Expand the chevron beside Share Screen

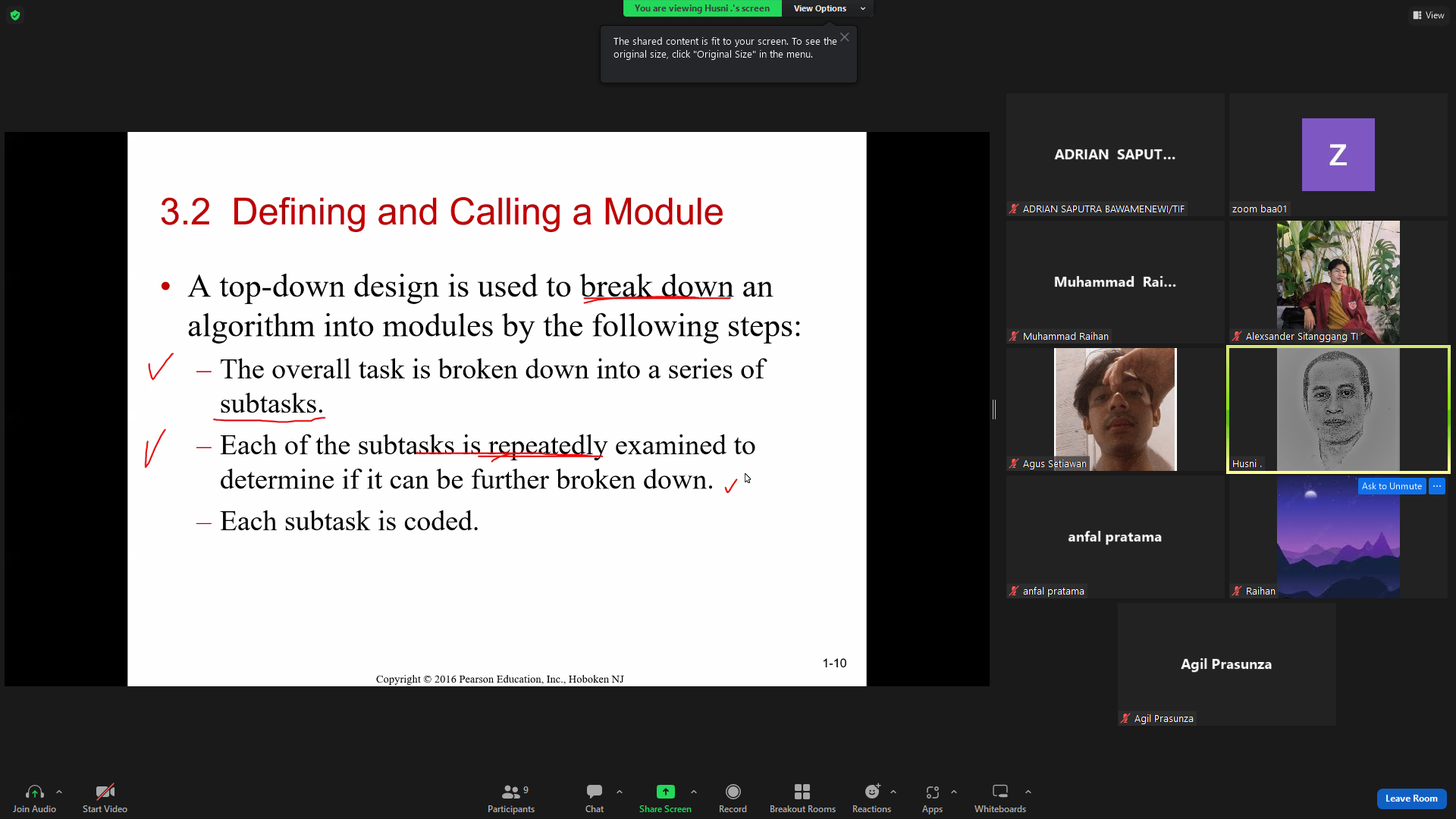pos(694,792)
